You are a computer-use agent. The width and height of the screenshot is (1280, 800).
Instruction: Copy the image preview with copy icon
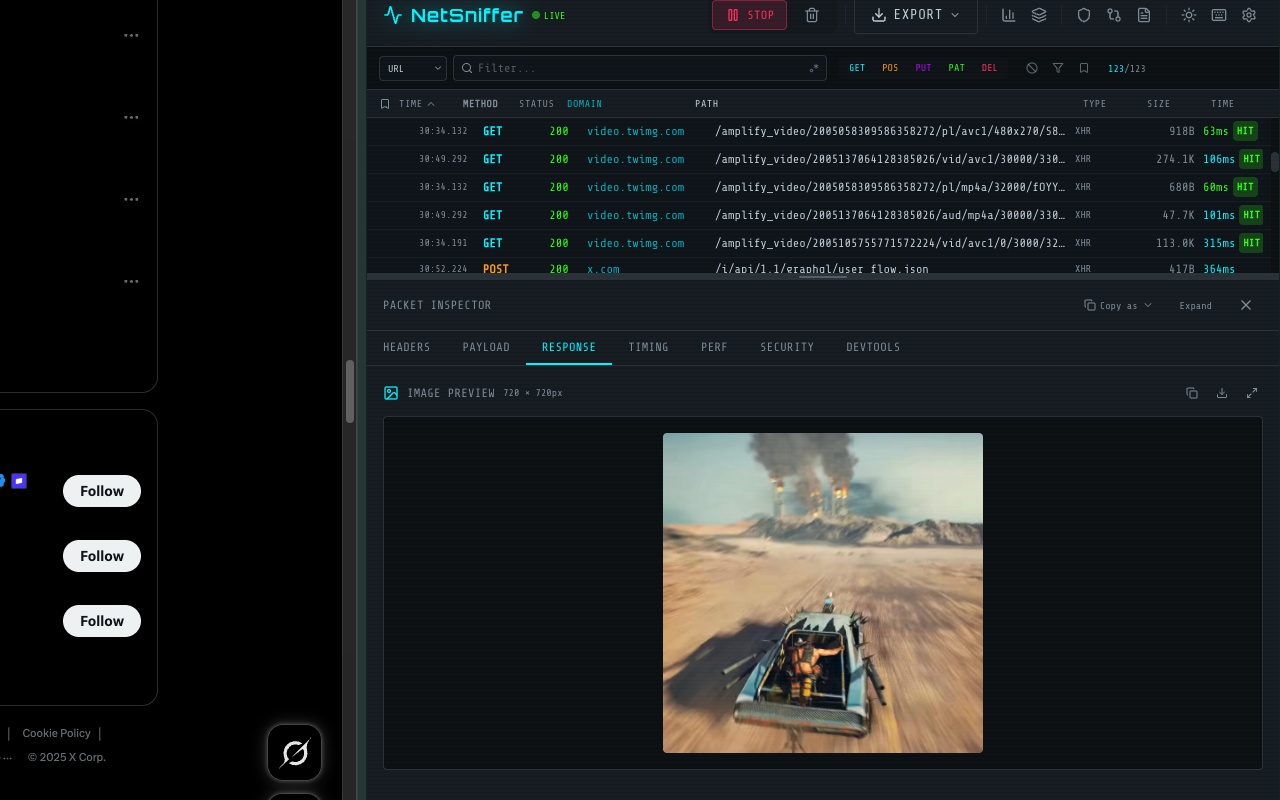coord(1192,393)
